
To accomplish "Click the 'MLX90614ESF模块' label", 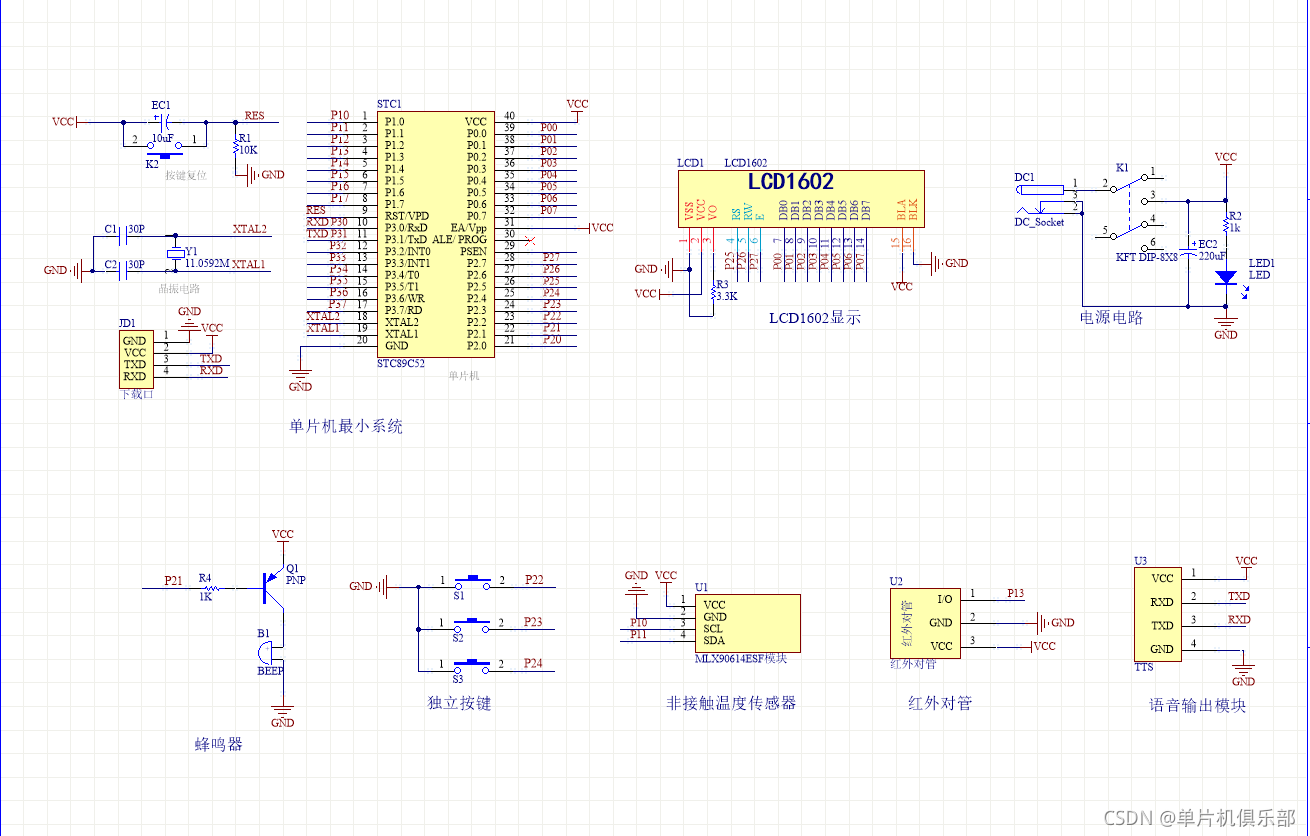I will [741, 658].
